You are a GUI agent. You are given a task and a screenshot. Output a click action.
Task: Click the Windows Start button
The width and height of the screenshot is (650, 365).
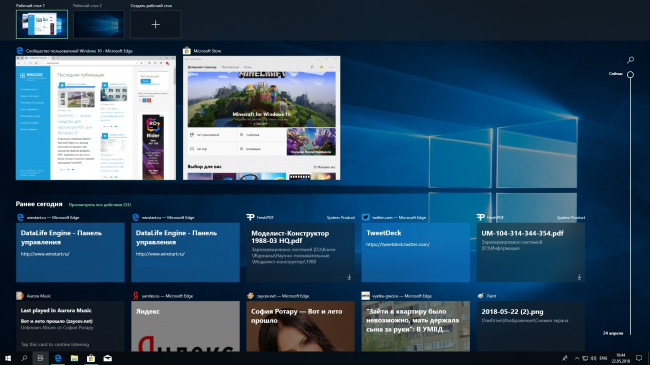(x=7, y=358)
